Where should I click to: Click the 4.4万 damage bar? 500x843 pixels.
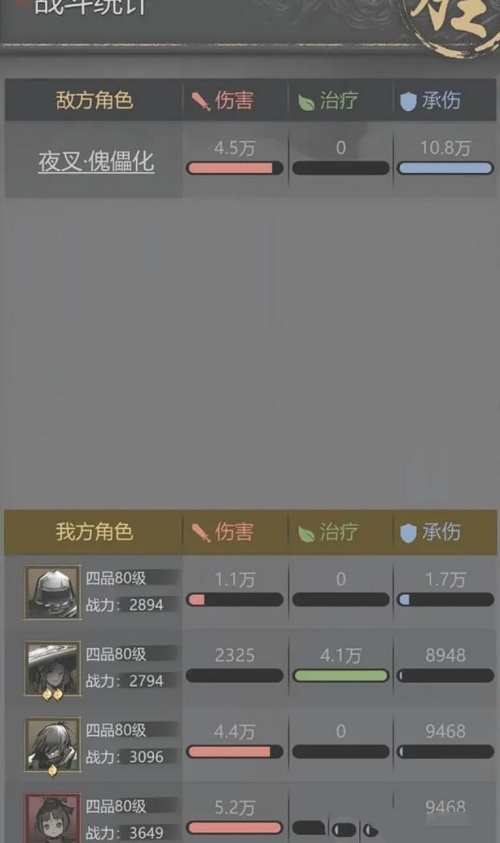234,752
